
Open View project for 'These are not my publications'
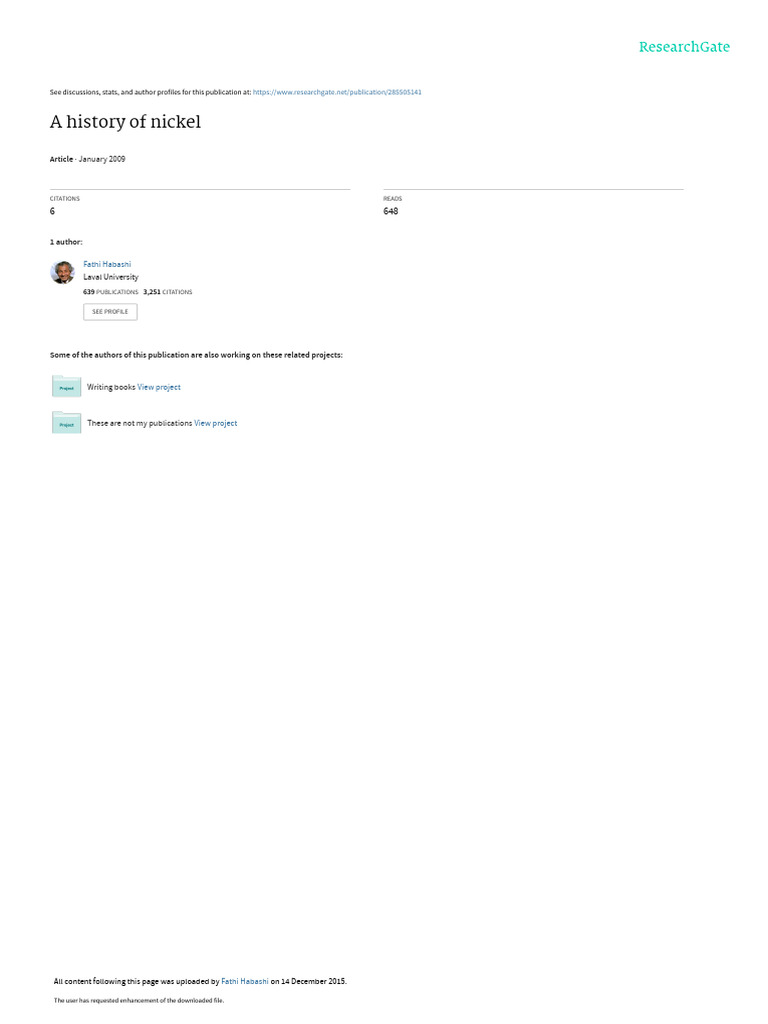click(216, 423)
